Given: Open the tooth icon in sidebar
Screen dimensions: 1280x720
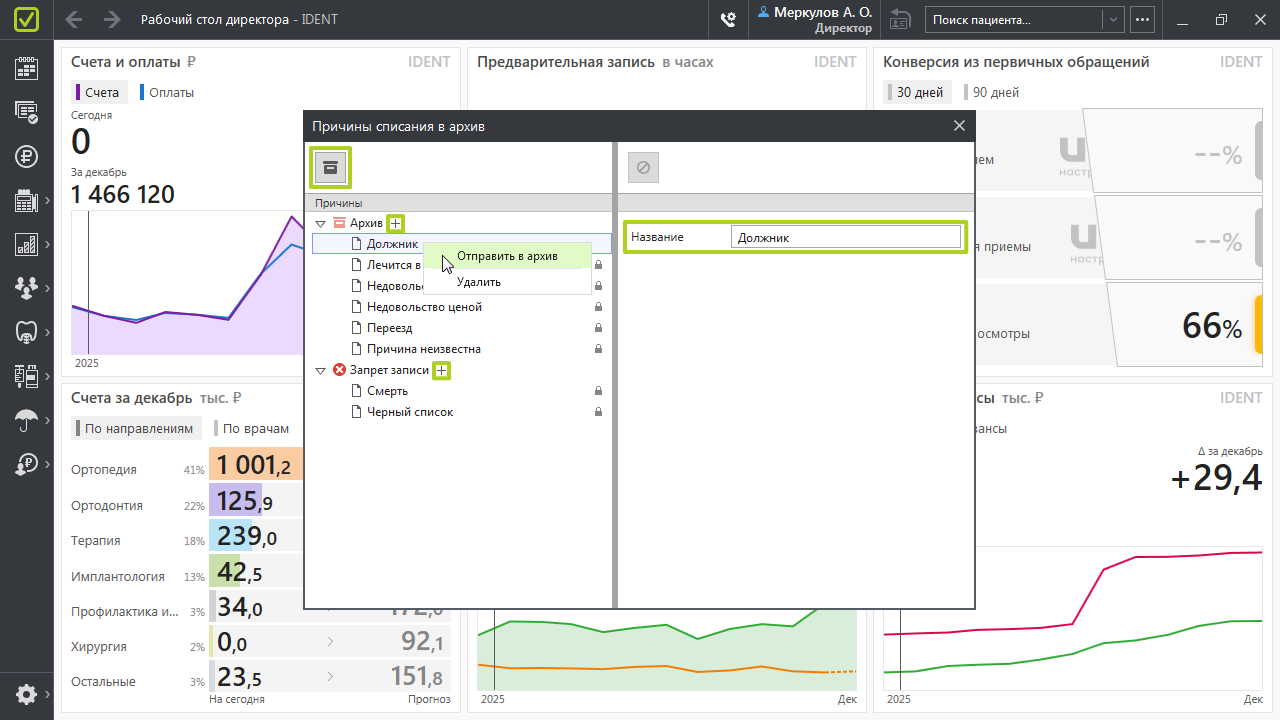Looking at the screenshot, I should coord(27,332).
